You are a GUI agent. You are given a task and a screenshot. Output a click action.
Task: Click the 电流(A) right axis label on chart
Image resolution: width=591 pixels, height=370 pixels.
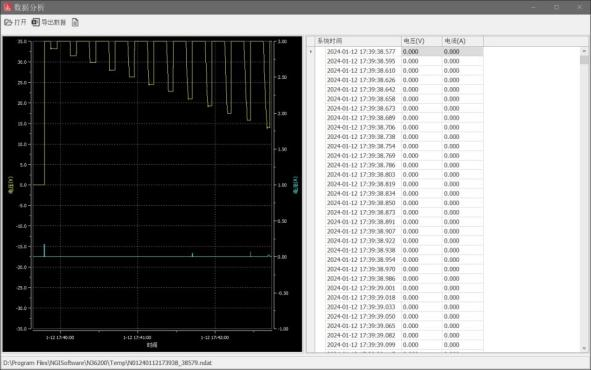click(x=296, y=185)
